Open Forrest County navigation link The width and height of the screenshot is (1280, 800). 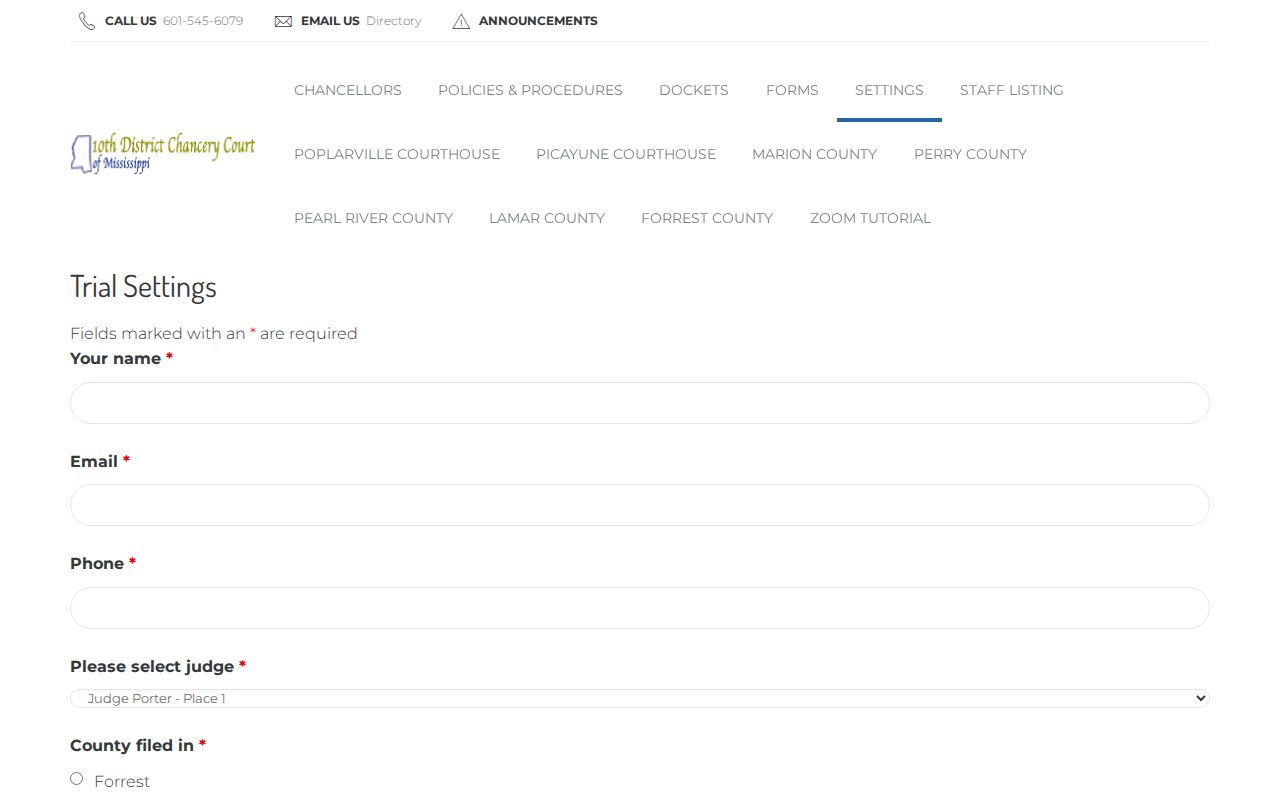pyautogui.click(x=707, y=218)
